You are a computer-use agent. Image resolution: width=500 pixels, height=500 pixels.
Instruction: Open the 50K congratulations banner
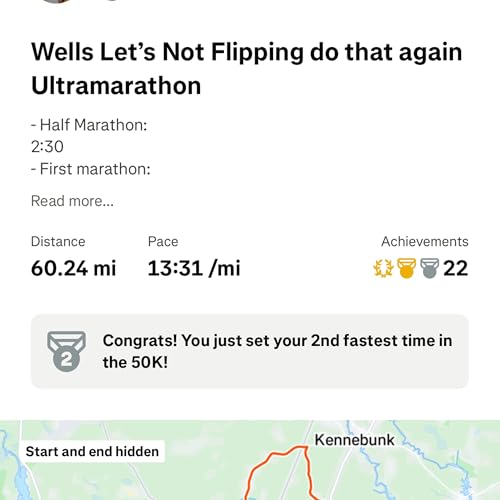click(250, 351)
